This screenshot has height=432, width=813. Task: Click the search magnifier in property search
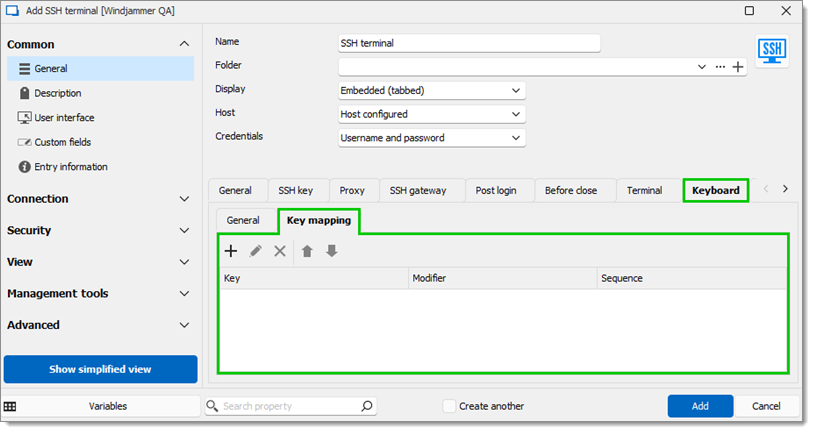(x=367, y=406)
